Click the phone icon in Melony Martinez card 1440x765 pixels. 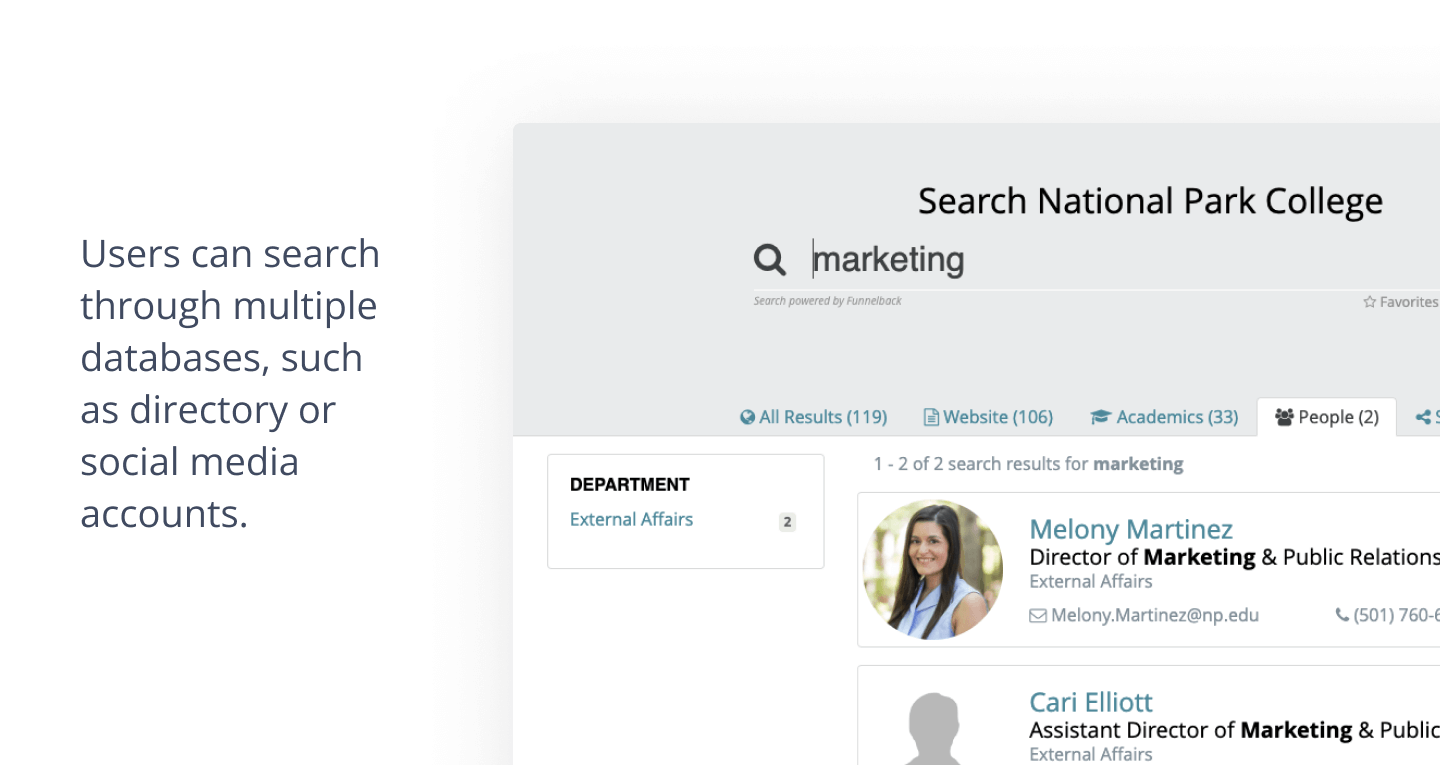[x=1342, y=615]
